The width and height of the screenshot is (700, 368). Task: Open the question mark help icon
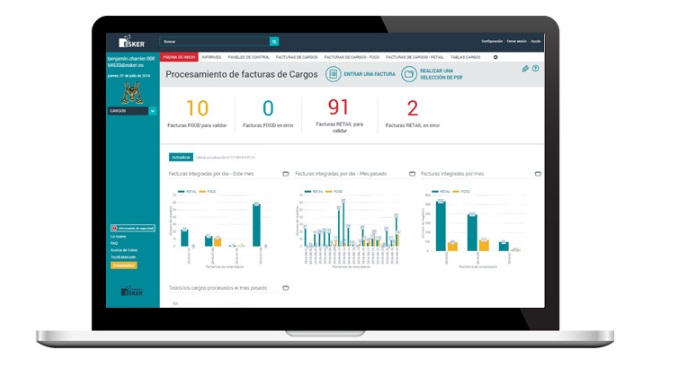[536, 68]
